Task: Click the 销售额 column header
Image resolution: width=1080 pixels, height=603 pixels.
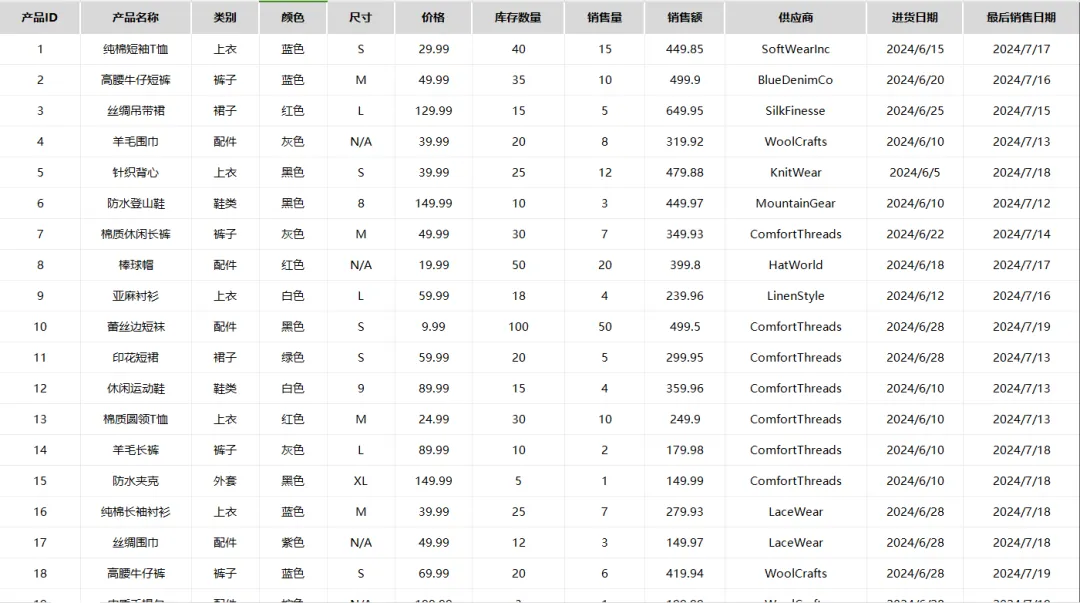Action: click(683, 17)
